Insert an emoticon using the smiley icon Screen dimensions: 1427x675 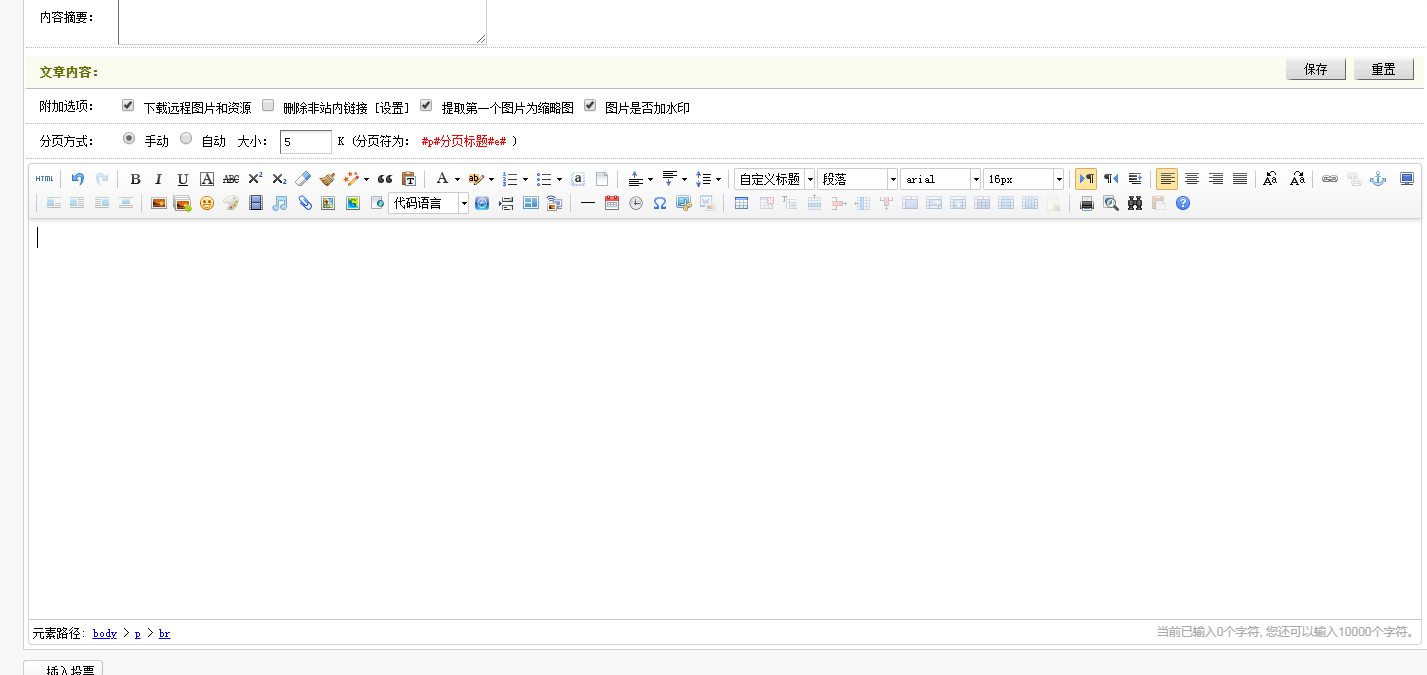click(x=207, y=203)
